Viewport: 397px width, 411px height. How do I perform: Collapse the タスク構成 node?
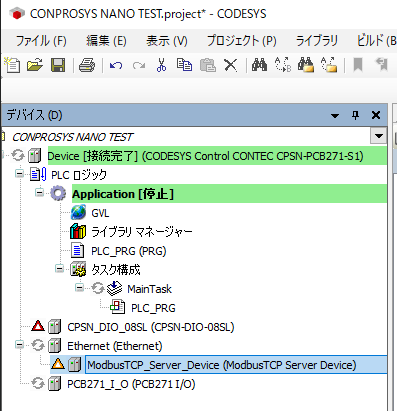point(59,268)
